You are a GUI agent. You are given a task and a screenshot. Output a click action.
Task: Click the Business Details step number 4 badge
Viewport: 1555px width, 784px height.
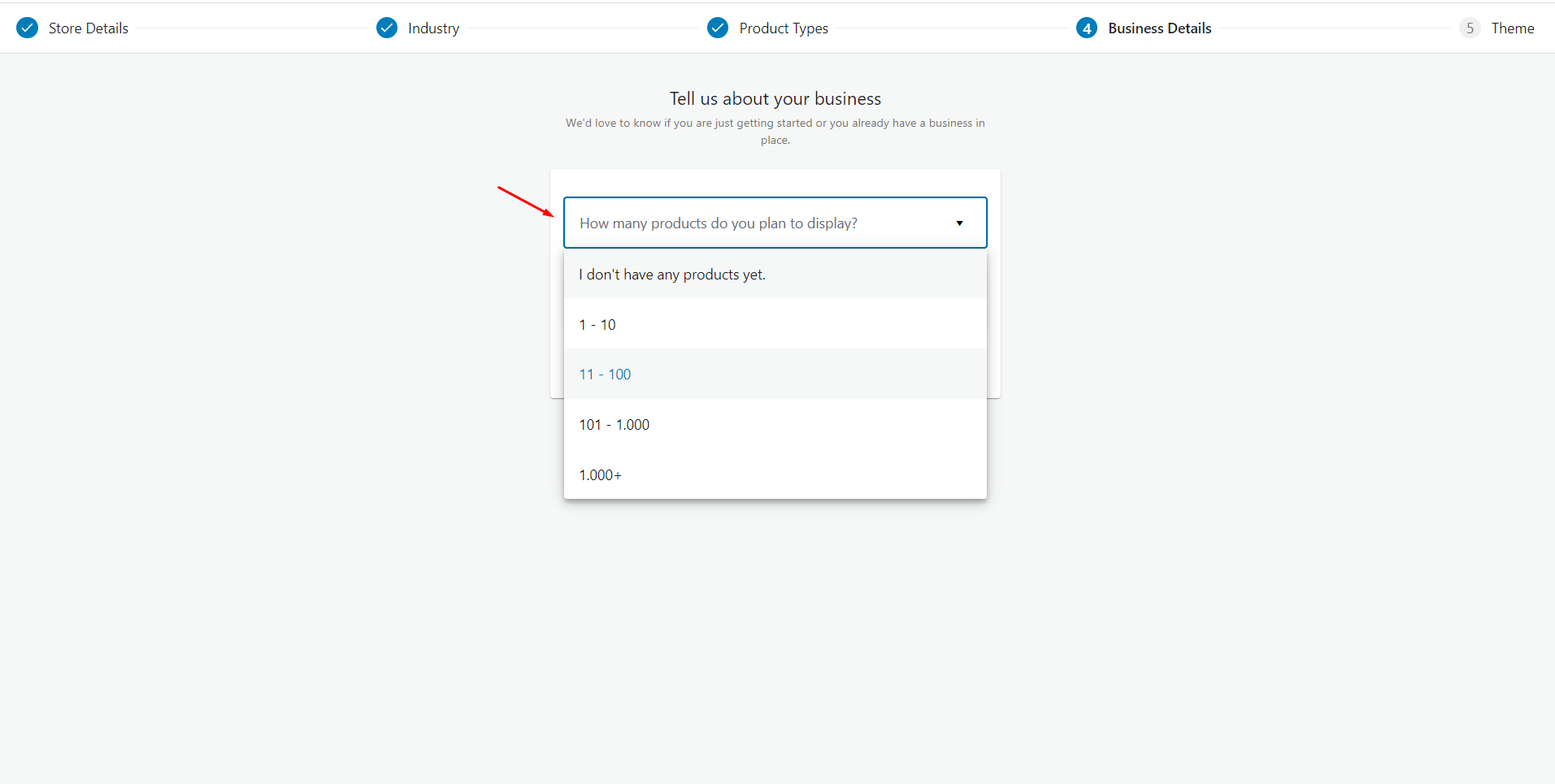(1087, 28)
